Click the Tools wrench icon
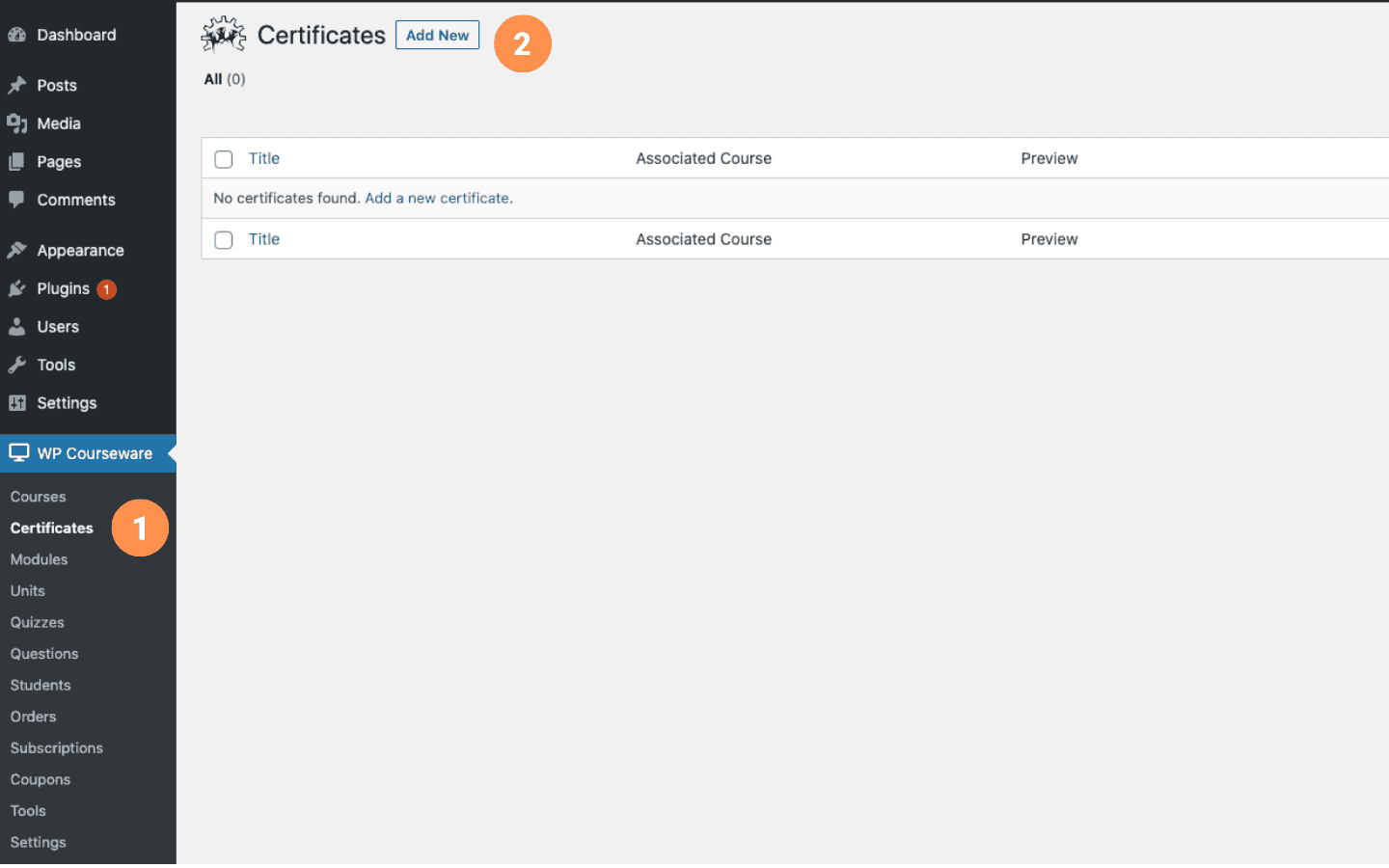This screenshot has width=1389, height=868. 16,365
